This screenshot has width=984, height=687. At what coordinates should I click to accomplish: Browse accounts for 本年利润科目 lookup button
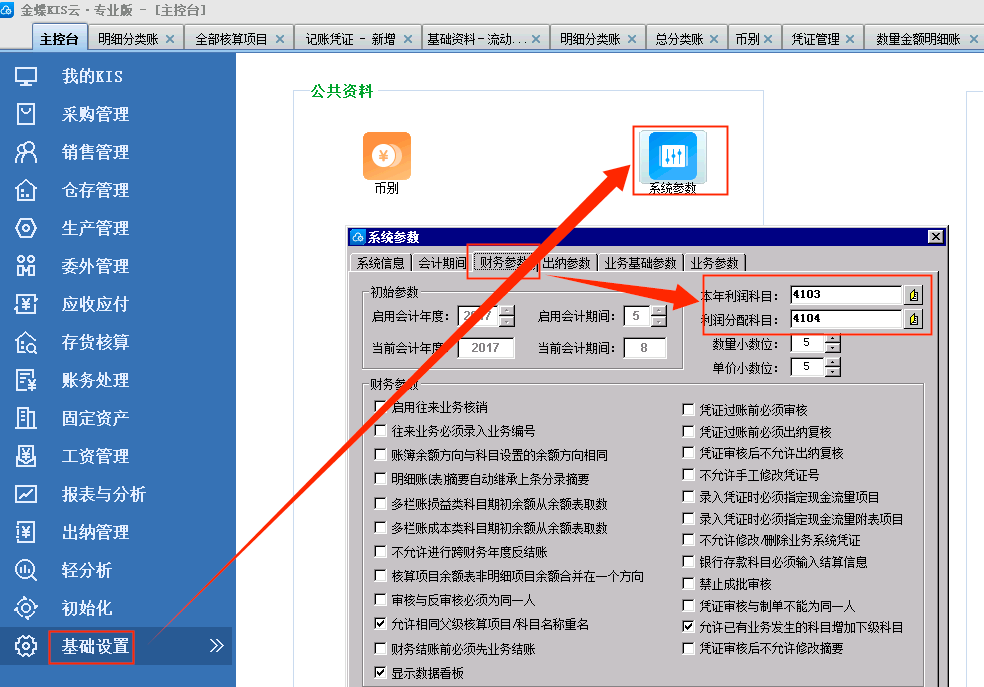(914, 295)
